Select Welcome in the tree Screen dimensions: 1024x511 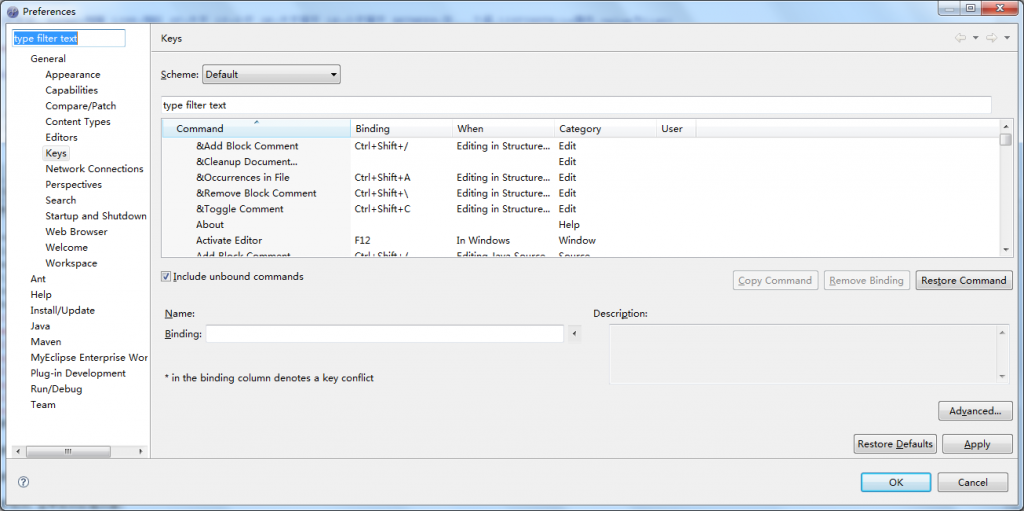pyautogui.click(x=67, y=247)
